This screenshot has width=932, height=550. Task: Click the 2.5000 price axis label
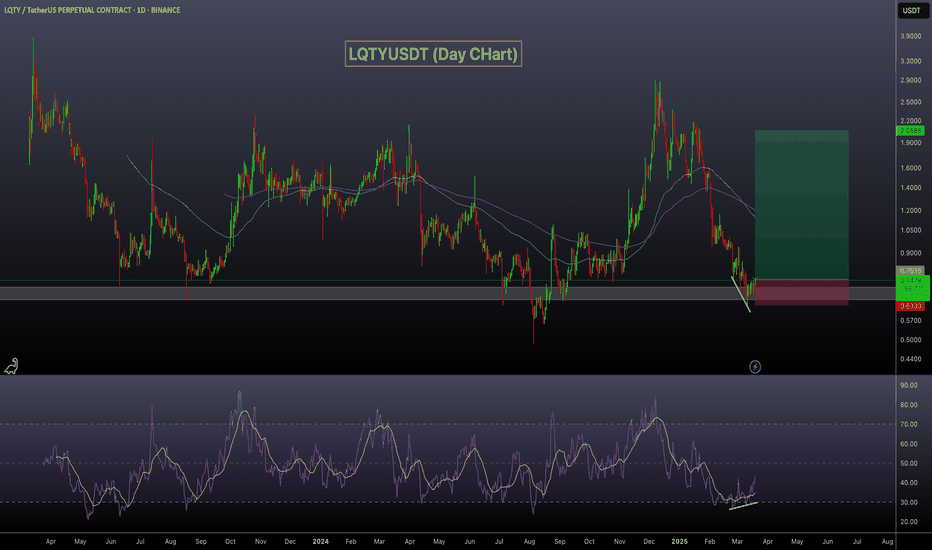(x=911, y=102)
